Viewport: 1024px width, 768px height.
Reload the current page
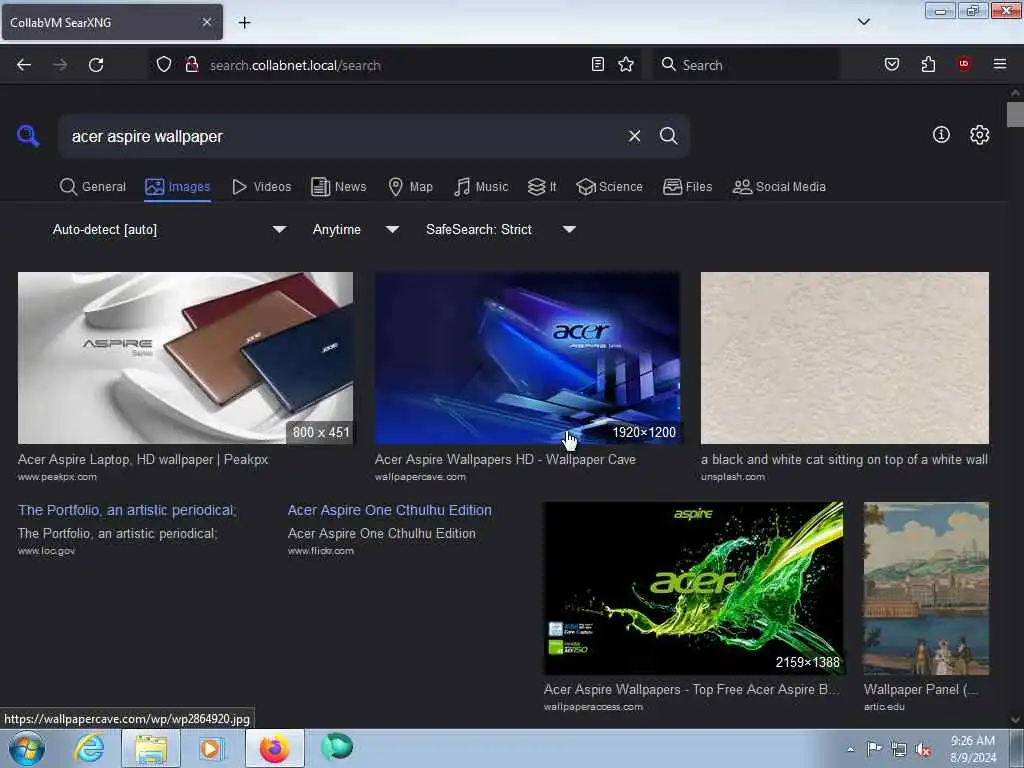[96, 65]
